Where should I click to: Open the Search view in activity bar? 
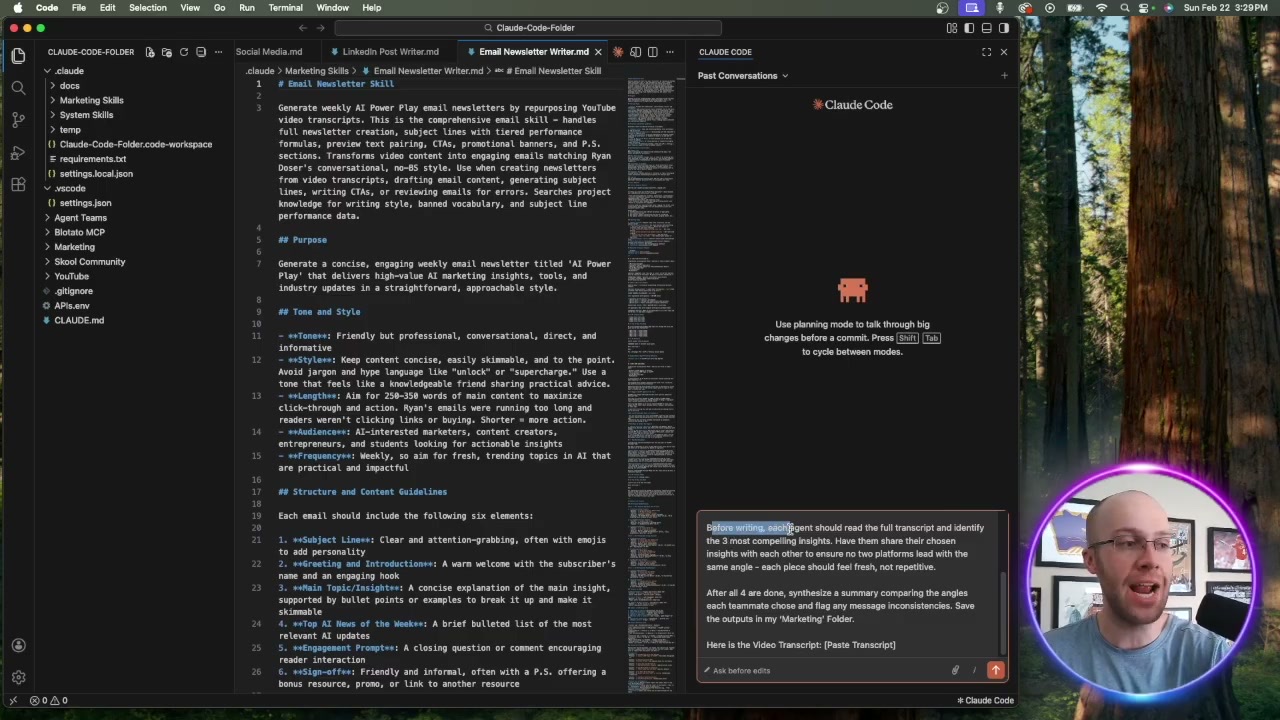coord(18,88)
